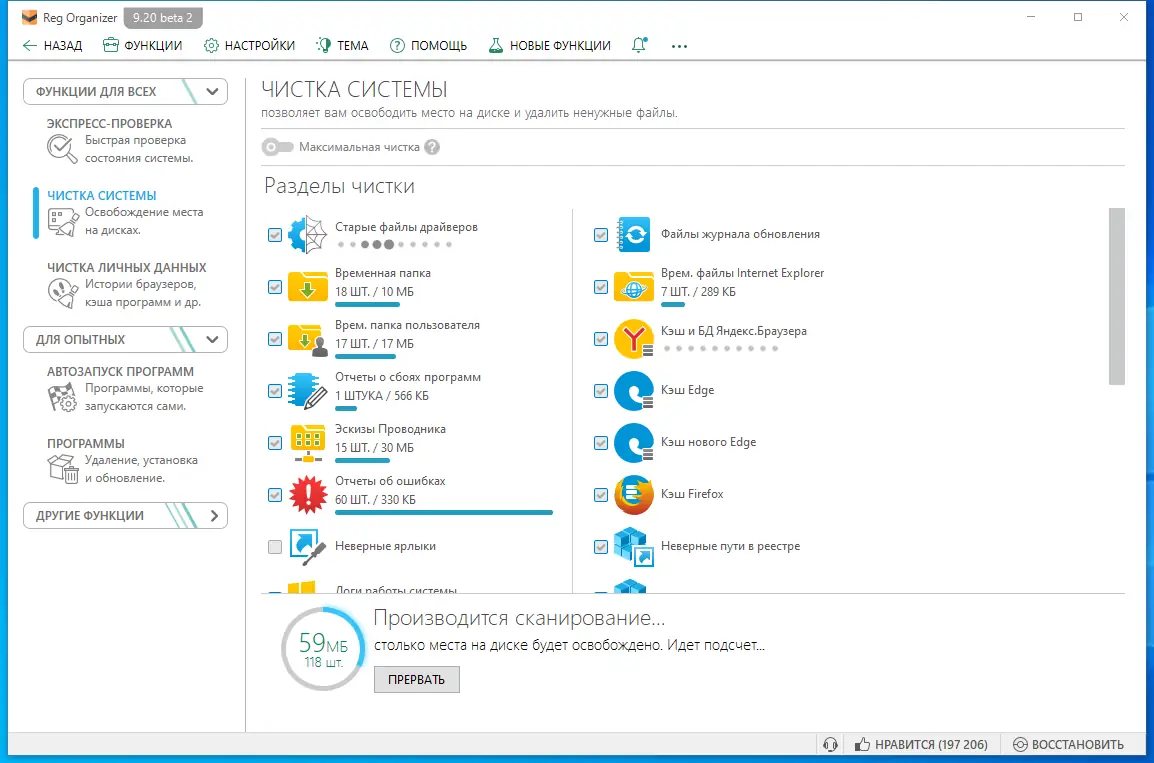Click the 7 ШТ. / 289 КБ value
This screenshot has height=763, width=1154.
click(698, 291)
